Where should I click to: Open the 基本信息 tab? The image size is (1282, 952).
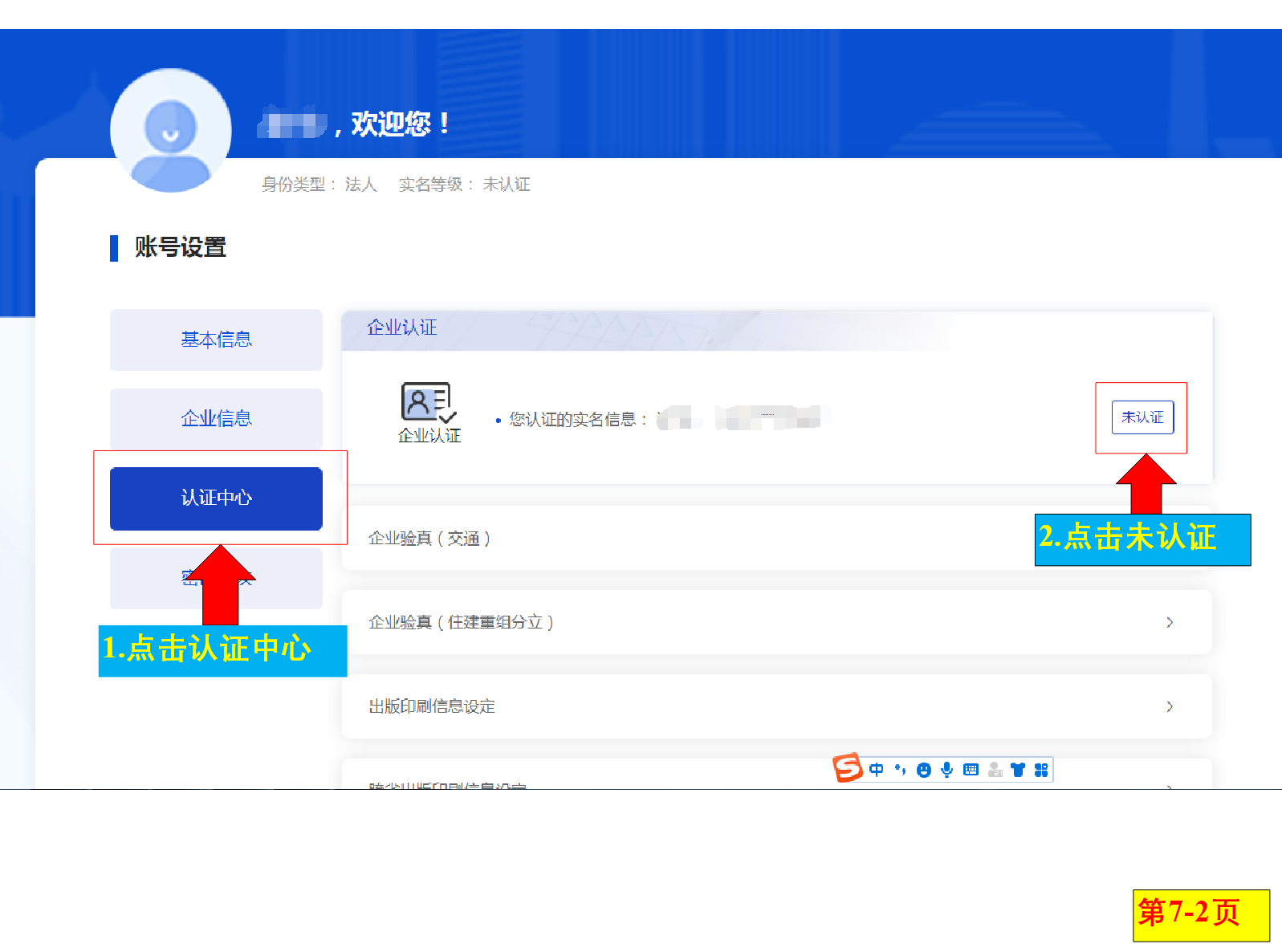216,340
